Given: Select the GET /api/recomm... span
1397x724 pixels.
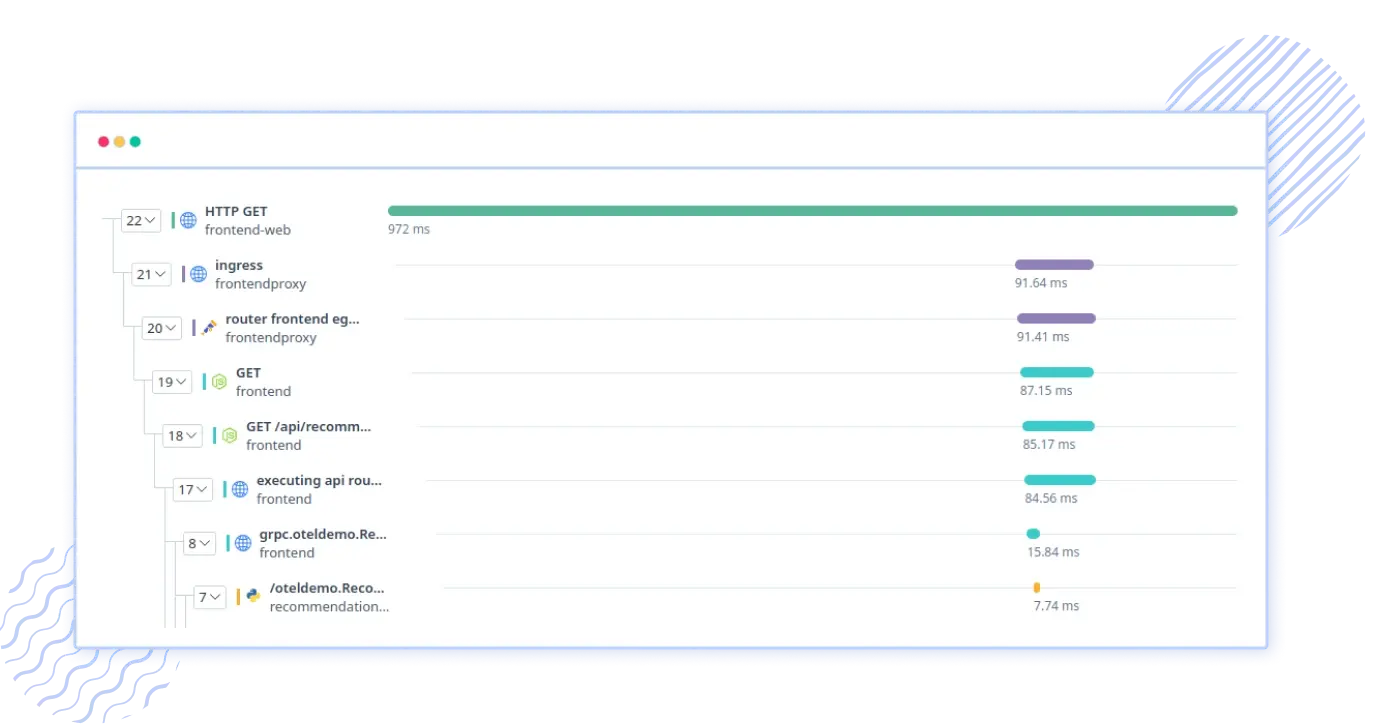Looking at the screenshot, I should (x=308, y=427).
